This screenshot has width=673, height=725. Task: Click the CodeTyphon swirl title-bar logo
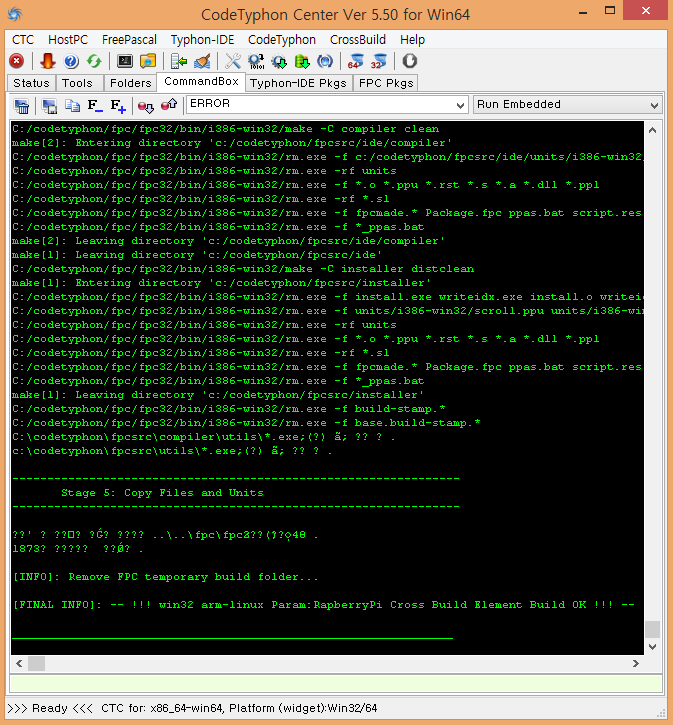[15, 14]
